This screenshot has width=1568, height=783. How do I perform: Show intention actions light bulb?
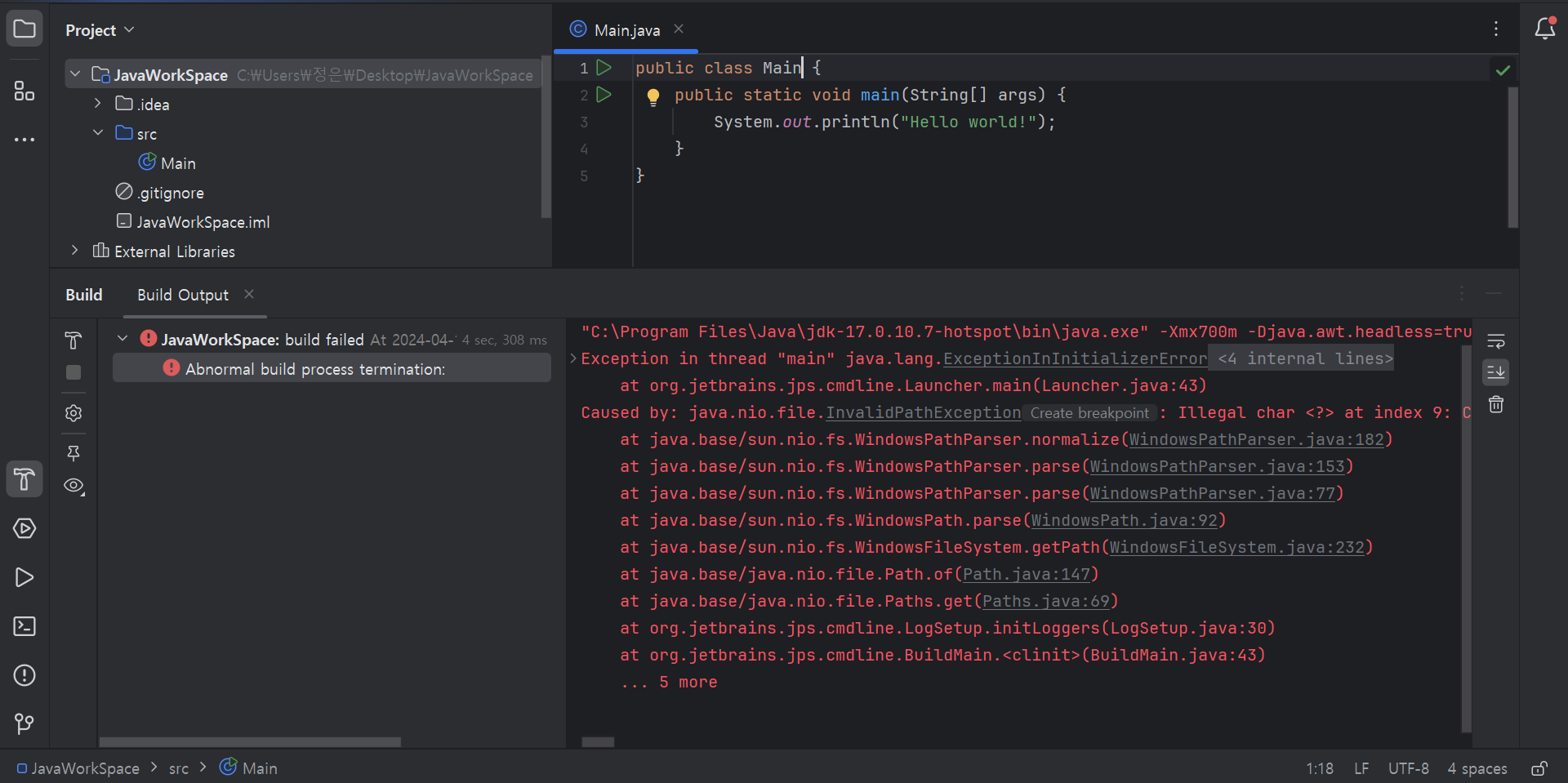tap(653, 97)
